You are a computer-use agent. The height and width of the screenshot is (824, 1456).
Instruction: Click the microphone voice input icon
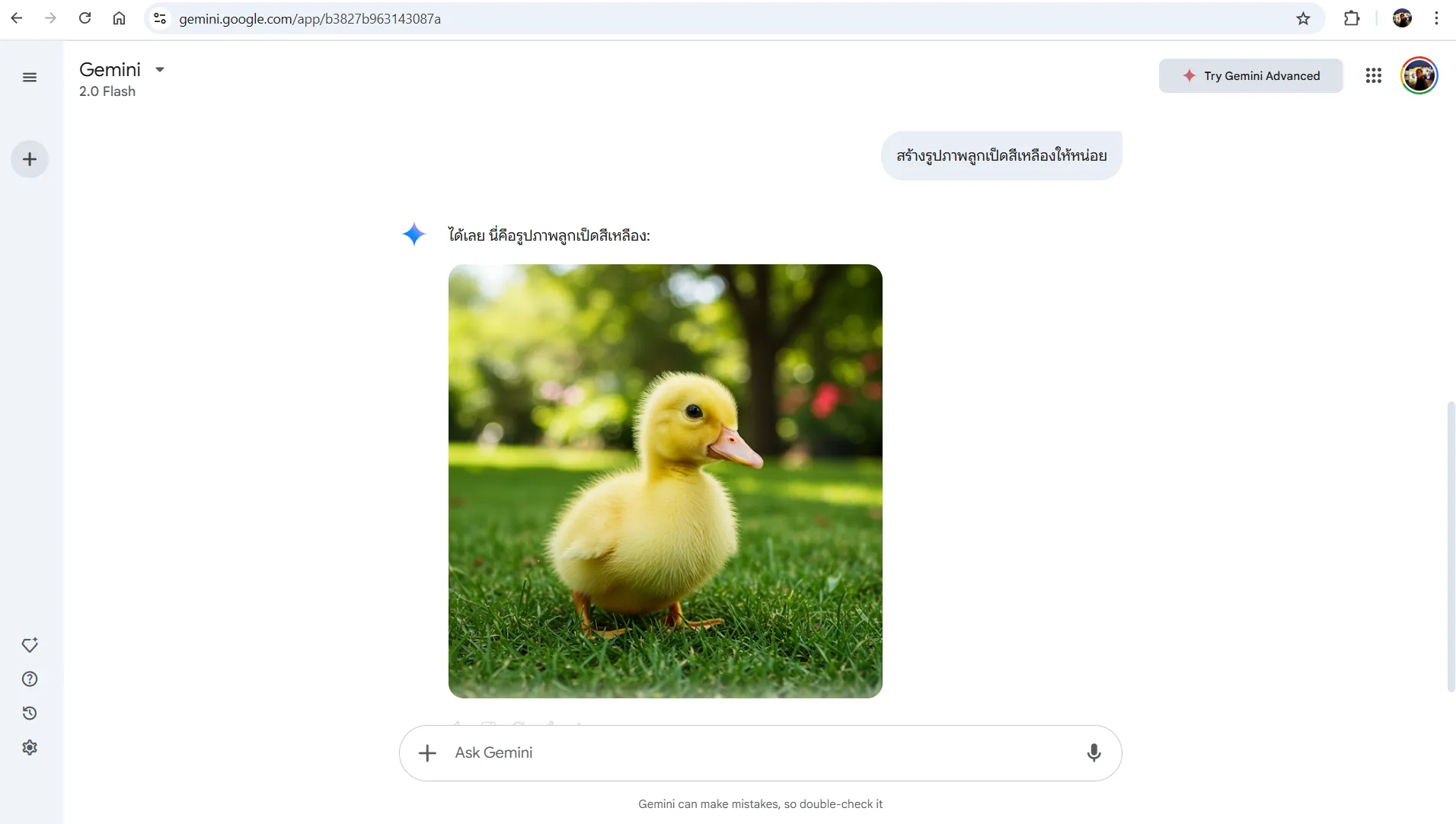coord(1094,753)
